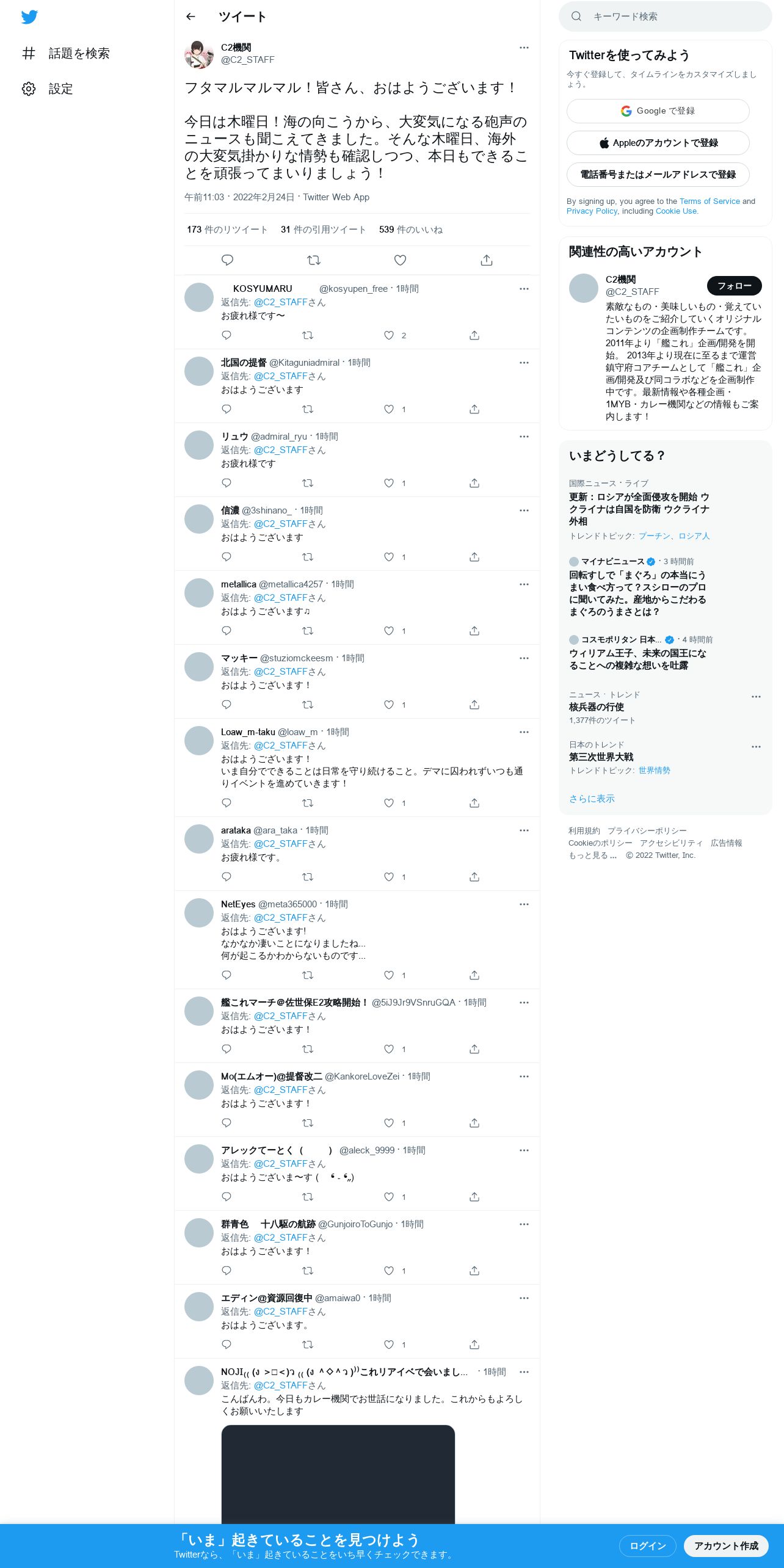Screen dimensions: 784x1568
Task: Open more options for 核兵器の行使 trend
Action: [x=756, y=697]
